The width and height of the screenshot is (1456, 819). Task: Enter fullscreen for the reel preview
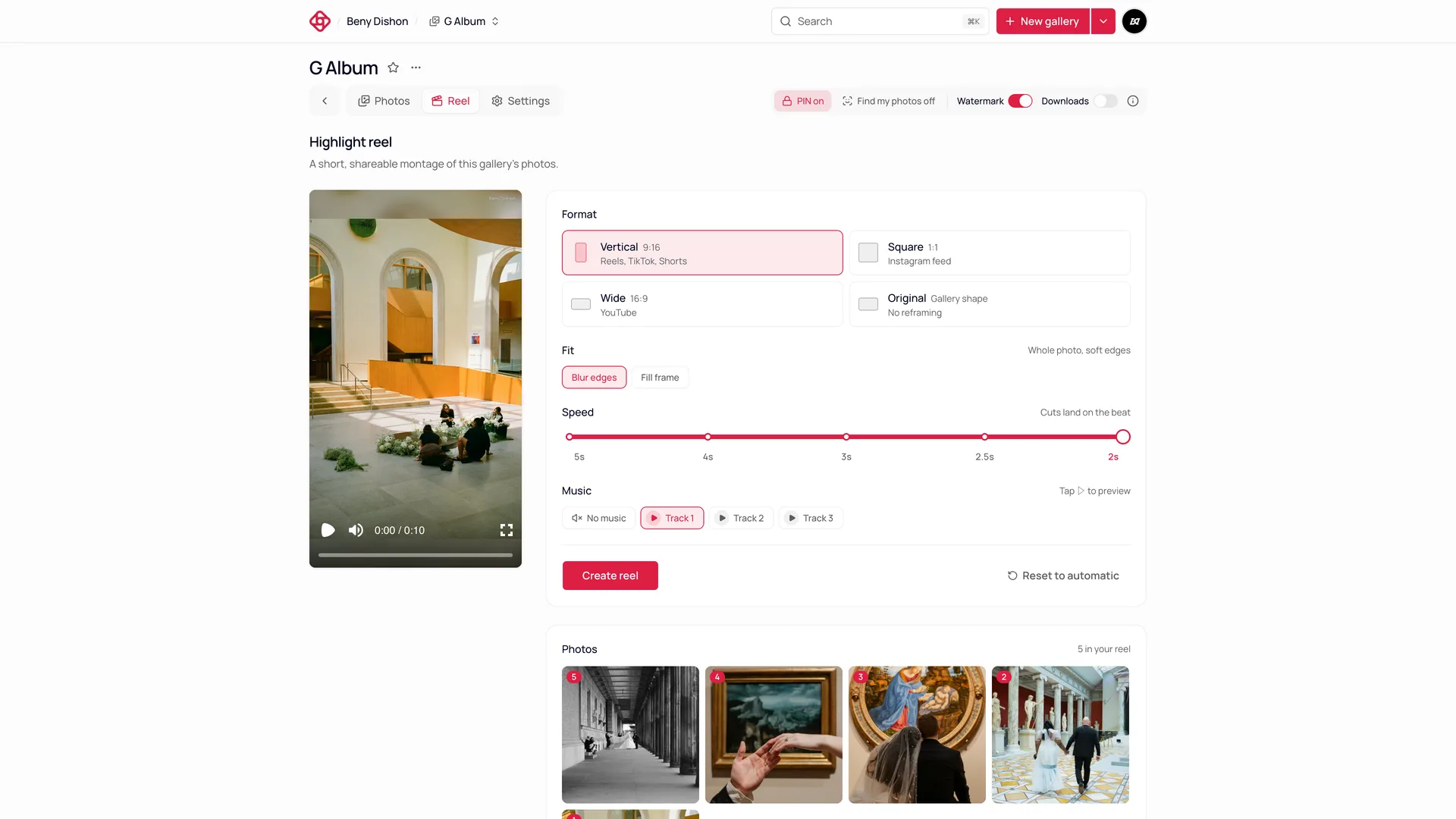click(x=507, y=530)
